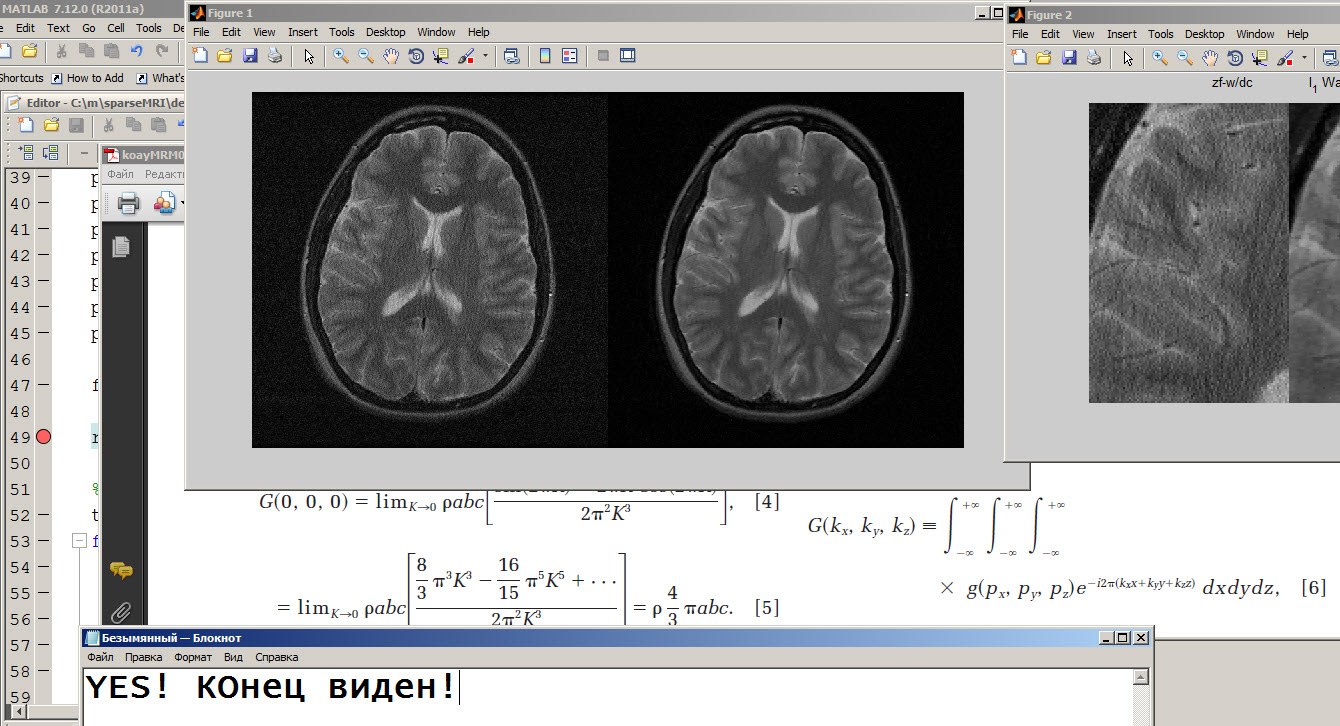Viewport: 1340px width, 726px height.
Task: Open the Desktop menu in Figure 2
Action: pyautogui.click(x=1204, y=34)
